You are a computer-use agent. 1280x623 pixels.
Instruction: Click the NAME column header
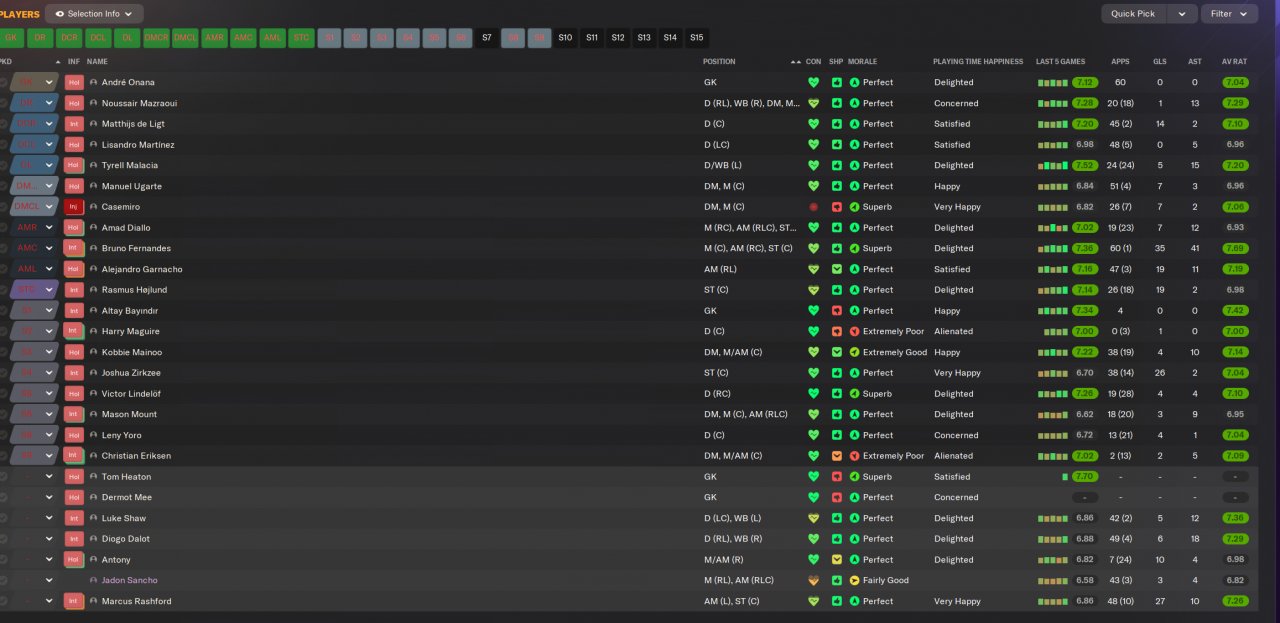pos(97,62)
